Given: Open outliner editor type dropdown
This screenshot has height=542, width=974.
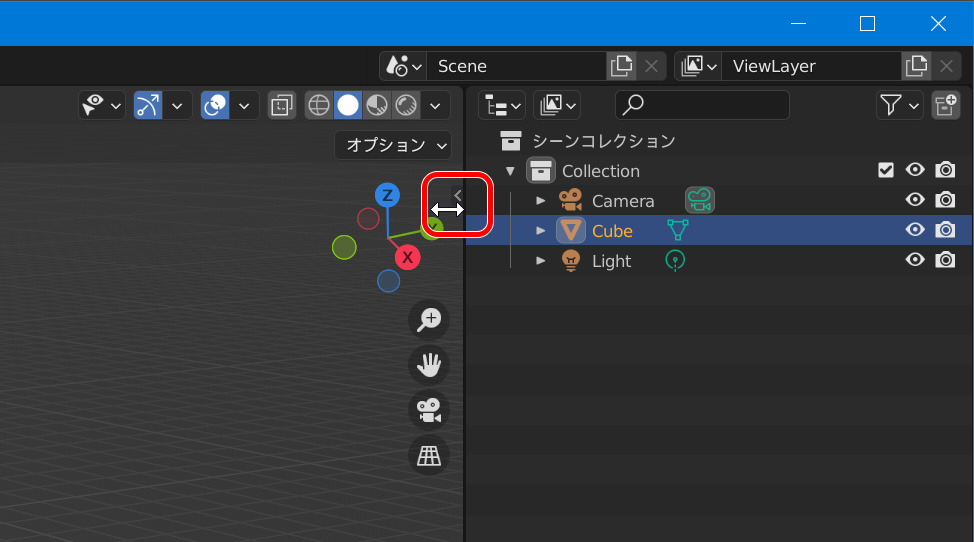Looking at the screenshot, I should [x=503, y=106].
